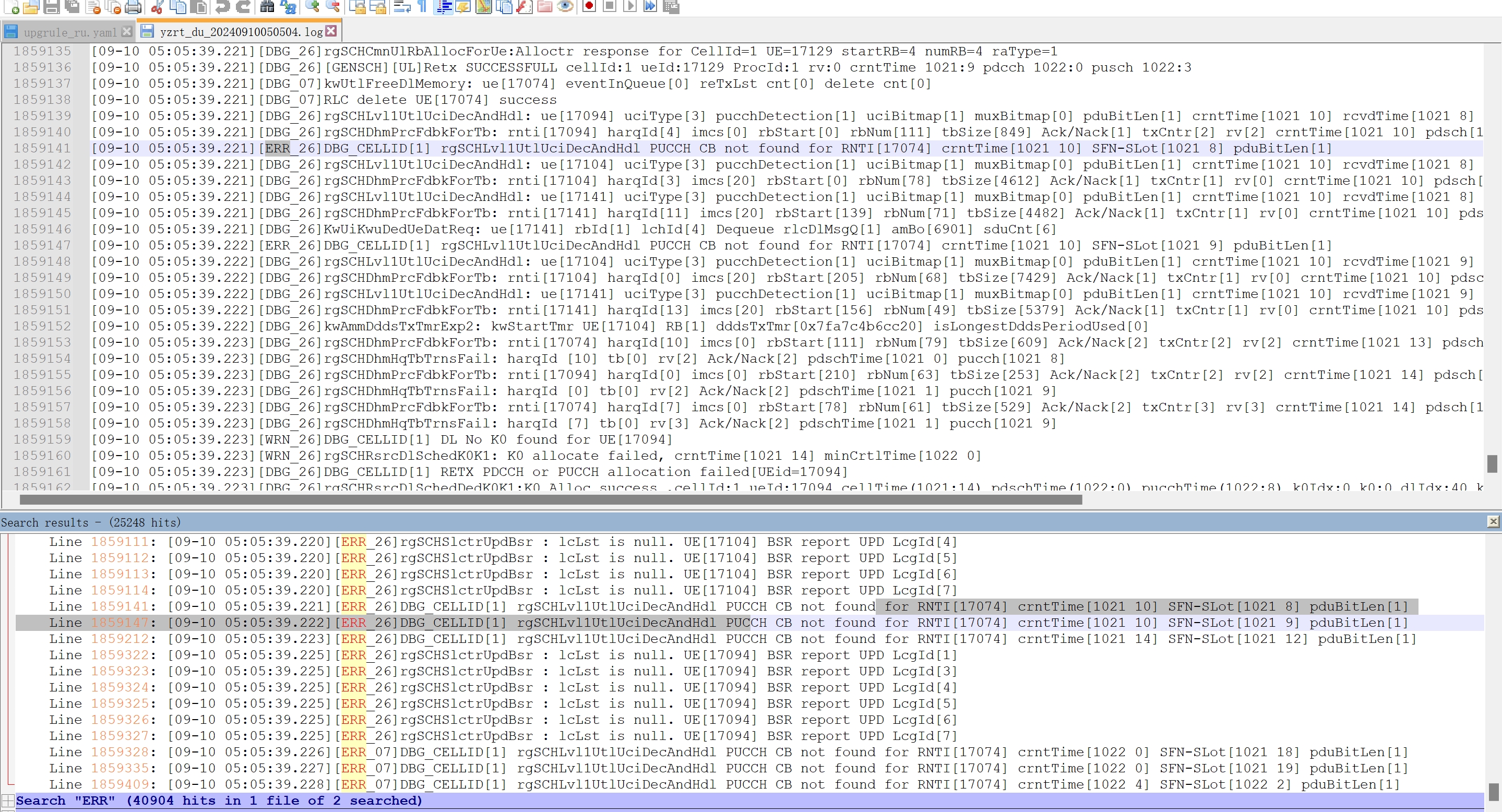Image resolution: width=1502 pixels, height=812 pixels.
Task: Open Folder as Workspace icon
Action: tap(544, 7)
